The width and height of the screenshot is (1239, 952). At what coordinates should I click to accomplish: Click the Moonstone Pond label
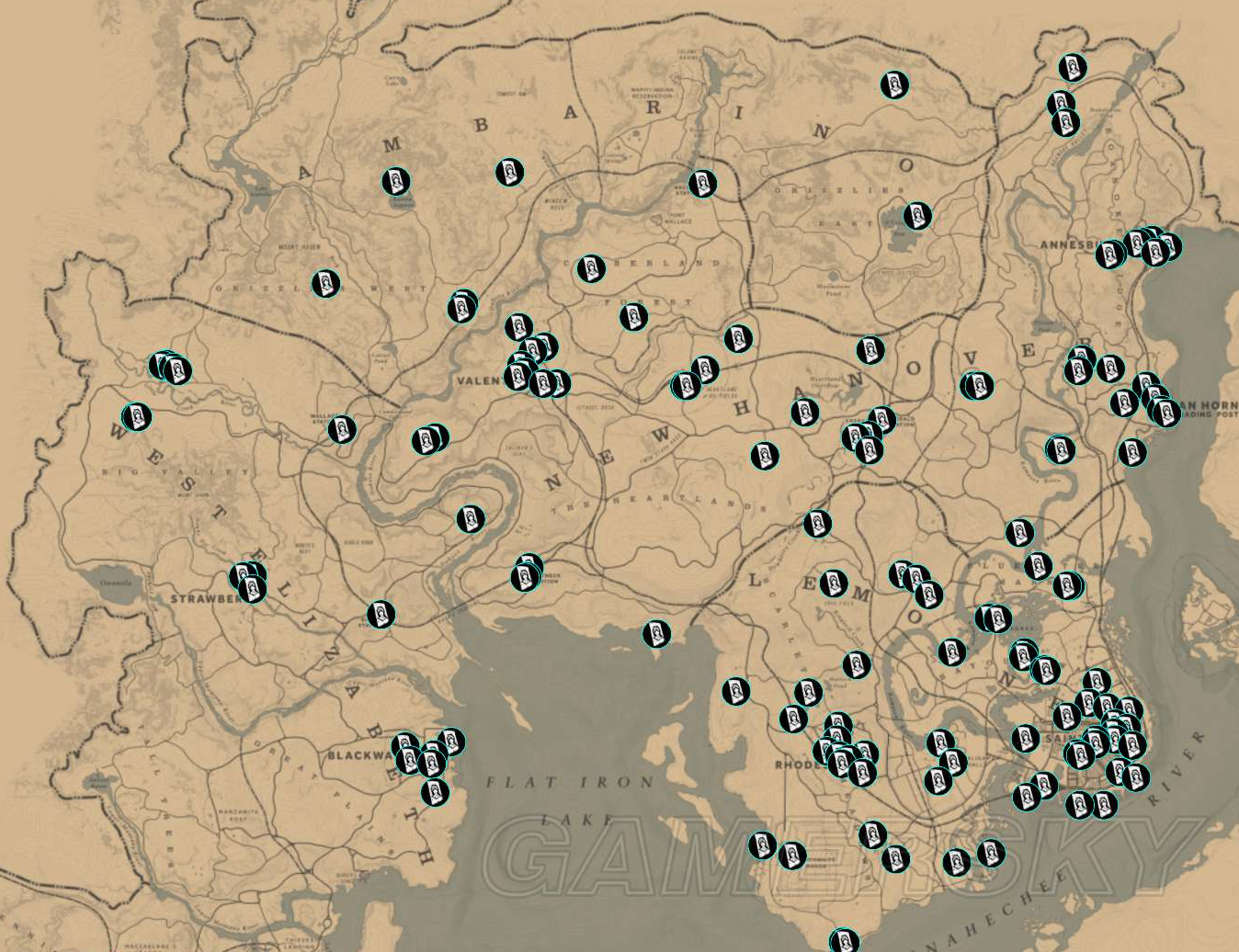[x=833, y=290]
